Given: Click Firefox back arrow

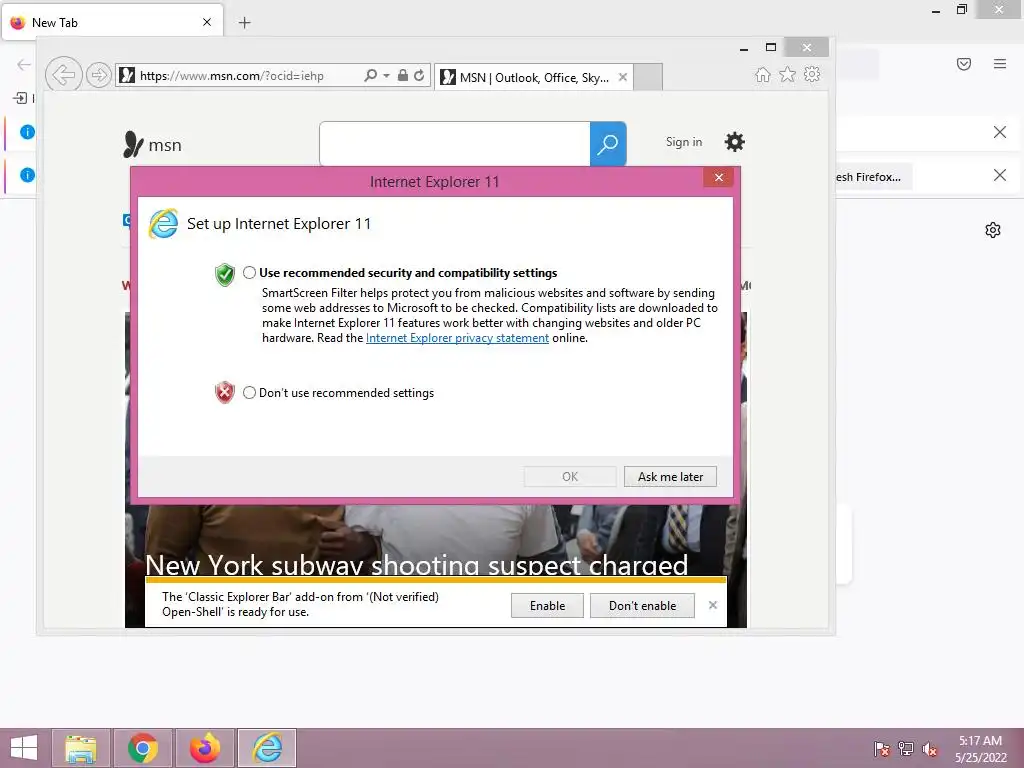Looking at the screenshot, I should coord(24,64).
